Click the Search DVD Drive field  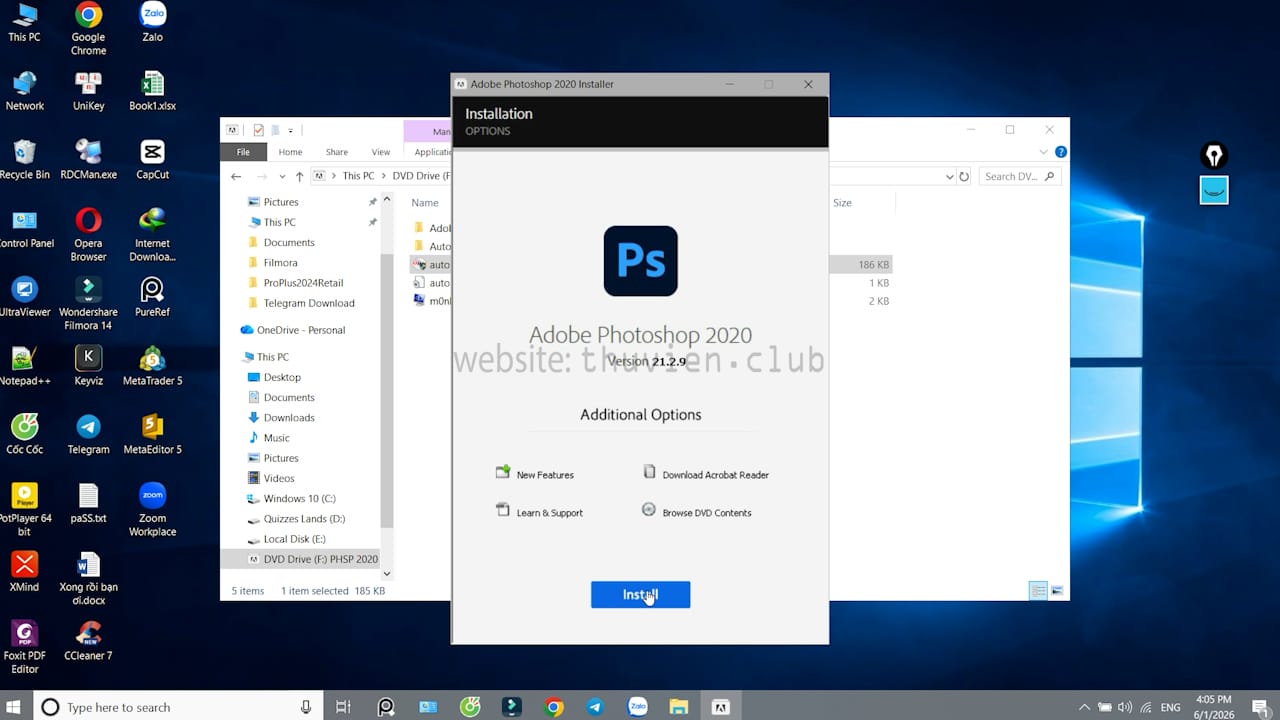pos(1012,177)
